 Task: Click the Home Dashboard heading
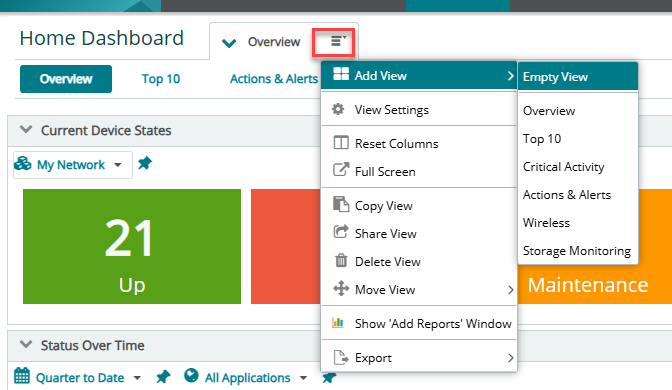102,38
